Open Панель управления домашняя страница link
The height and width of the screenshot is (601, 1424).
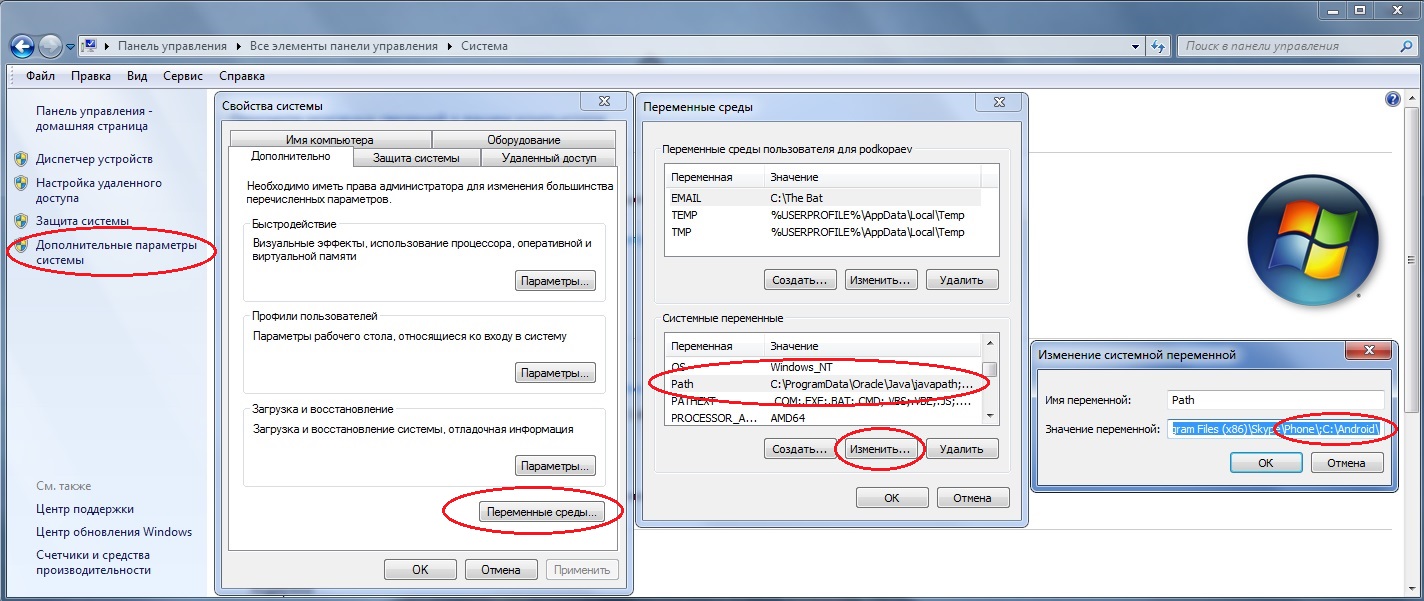[92, 119]
